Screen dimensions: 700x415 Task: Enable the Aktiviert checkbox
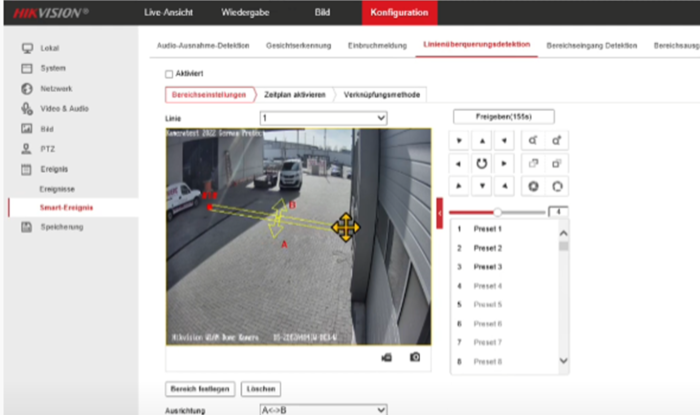(169, 74)
